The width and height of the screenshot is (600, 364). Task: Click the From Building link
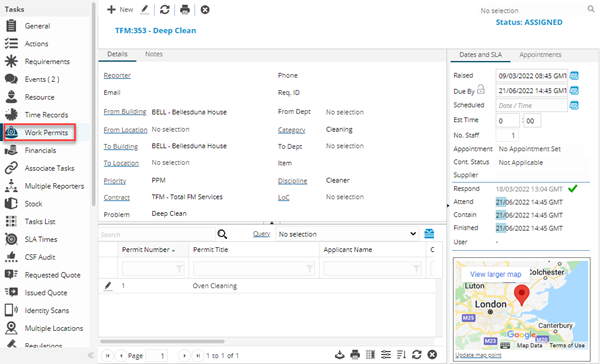pos(125,112)
